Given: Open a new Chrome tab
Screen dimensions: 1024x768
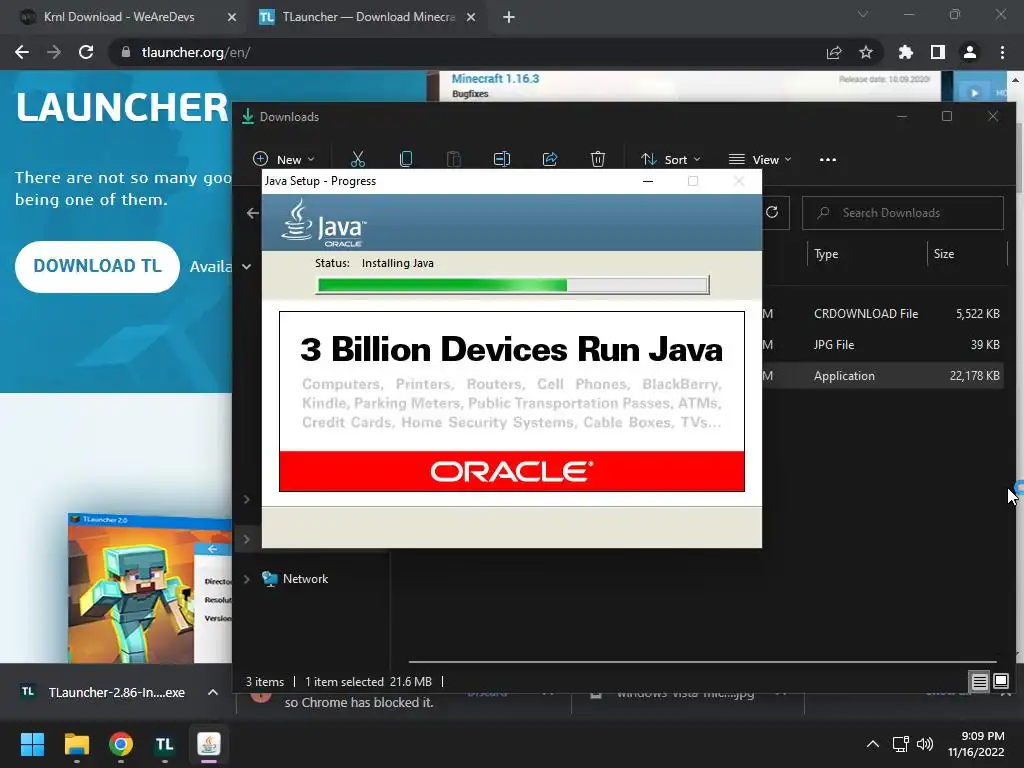Looking at the screenshot, I should 509,18.
